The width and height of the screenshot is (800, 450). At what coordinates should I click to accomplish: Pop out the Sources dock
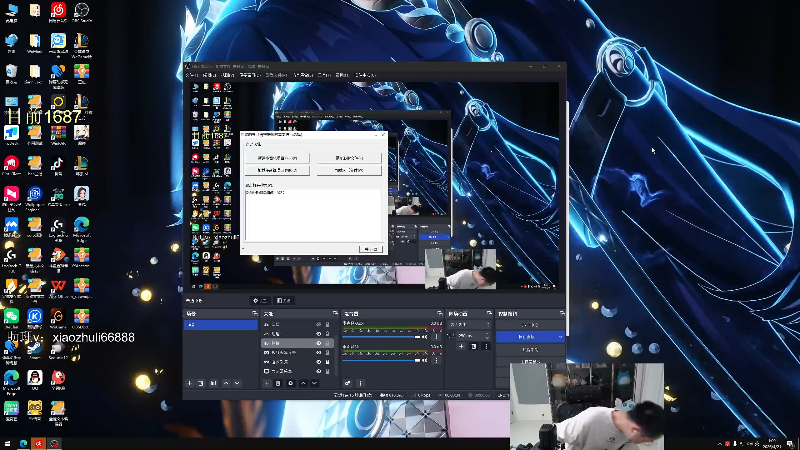pos(335,313)
